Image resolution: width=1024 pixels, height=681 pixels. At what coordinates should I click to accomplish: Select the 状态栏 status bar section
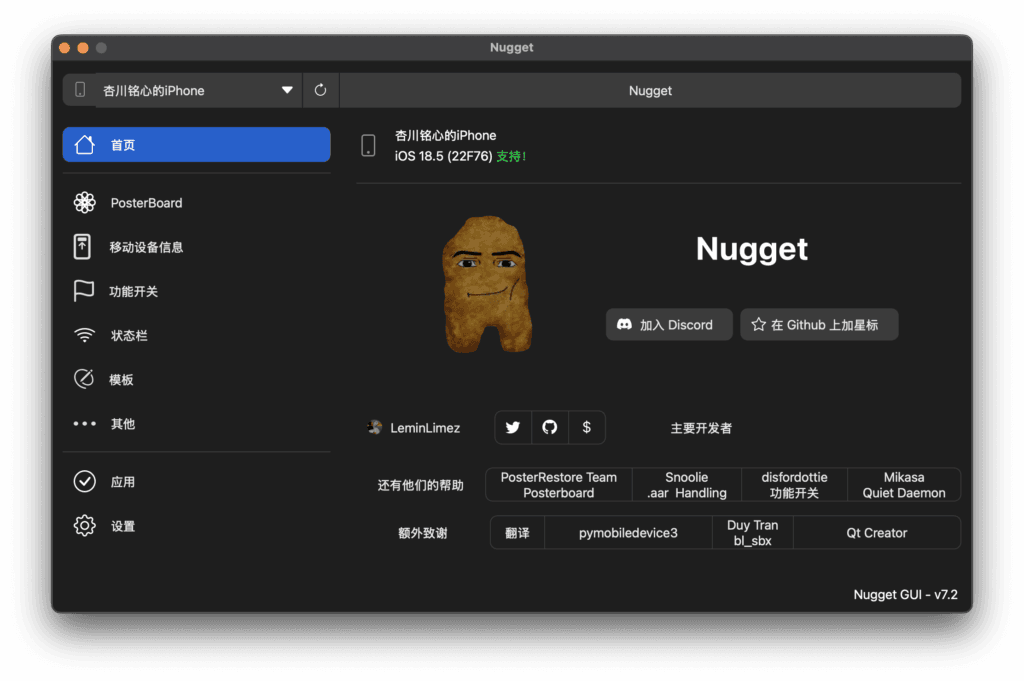(x=131, y=335)
